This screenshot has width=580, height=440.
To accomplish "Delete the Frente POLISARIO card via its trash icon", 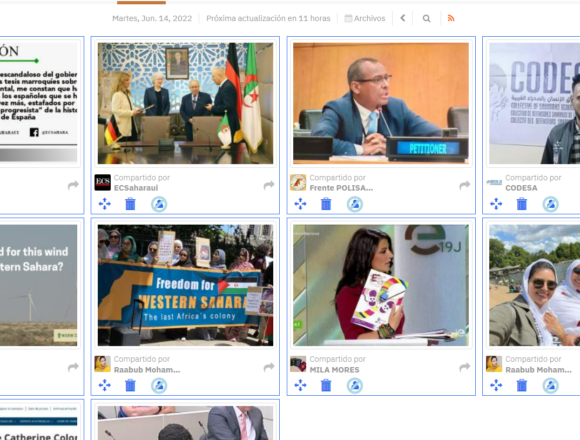I will coord(326,204).
